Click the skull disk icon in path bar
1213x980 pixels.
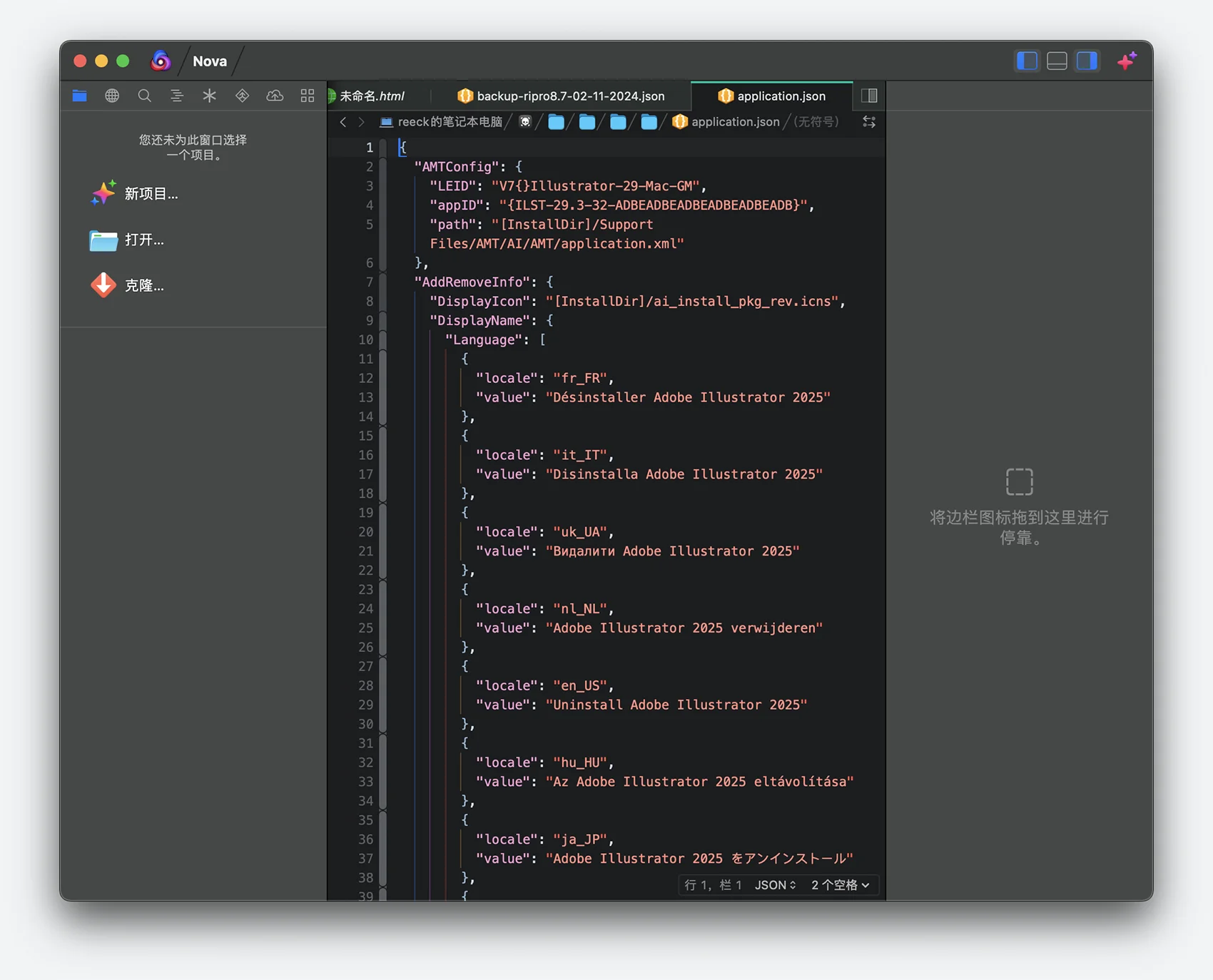point(525,122)
